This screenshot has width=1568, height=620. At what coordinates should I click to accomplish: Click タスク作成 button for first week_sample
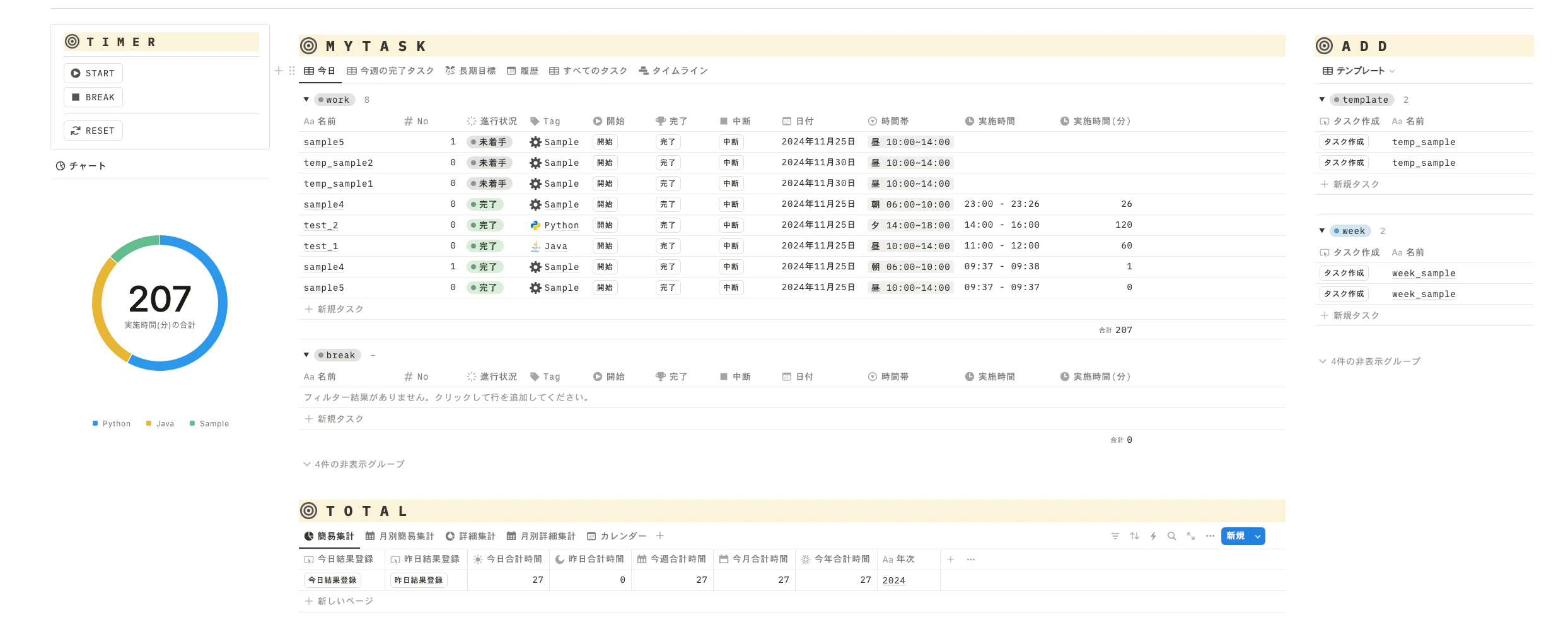1344,273
